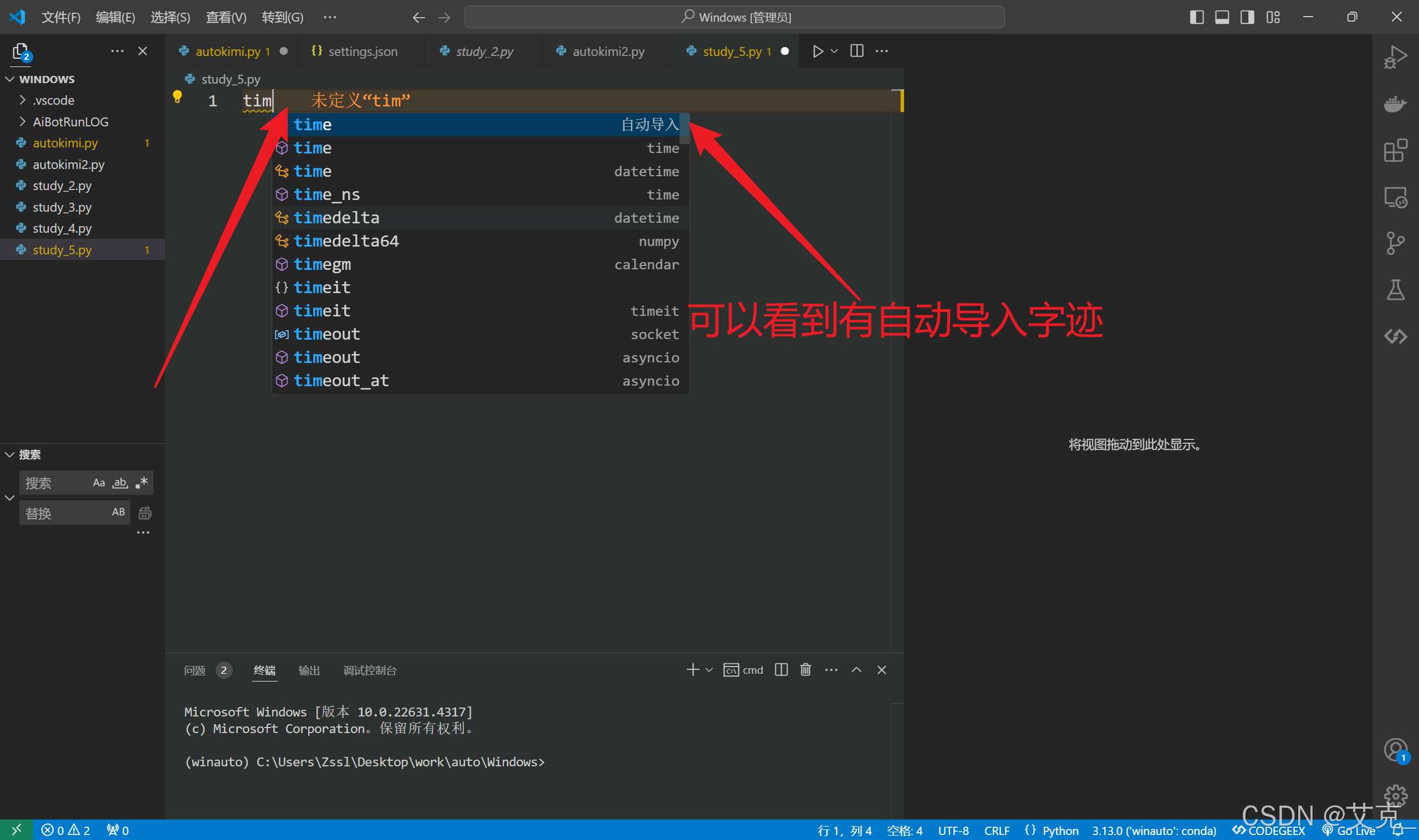The height and width of the screenshot is (840, 1419).
Task: Kill terminal with trash icon
Action: pos(805,670)
